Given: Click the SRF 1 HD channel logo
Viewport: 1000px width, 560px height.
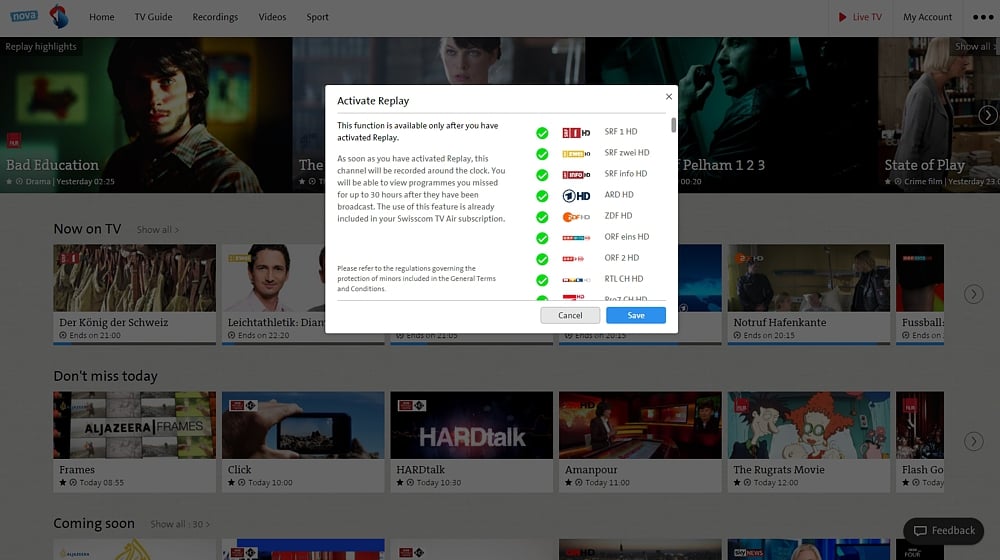Looking at the screenshot, I should tap(576, 132).
